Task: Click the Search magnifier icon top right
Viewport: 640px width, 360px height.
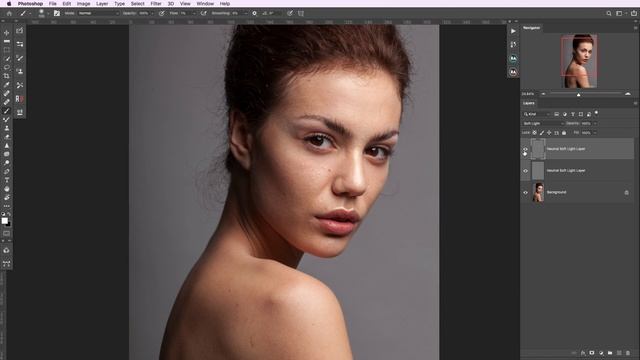Action: pos(609,13)
